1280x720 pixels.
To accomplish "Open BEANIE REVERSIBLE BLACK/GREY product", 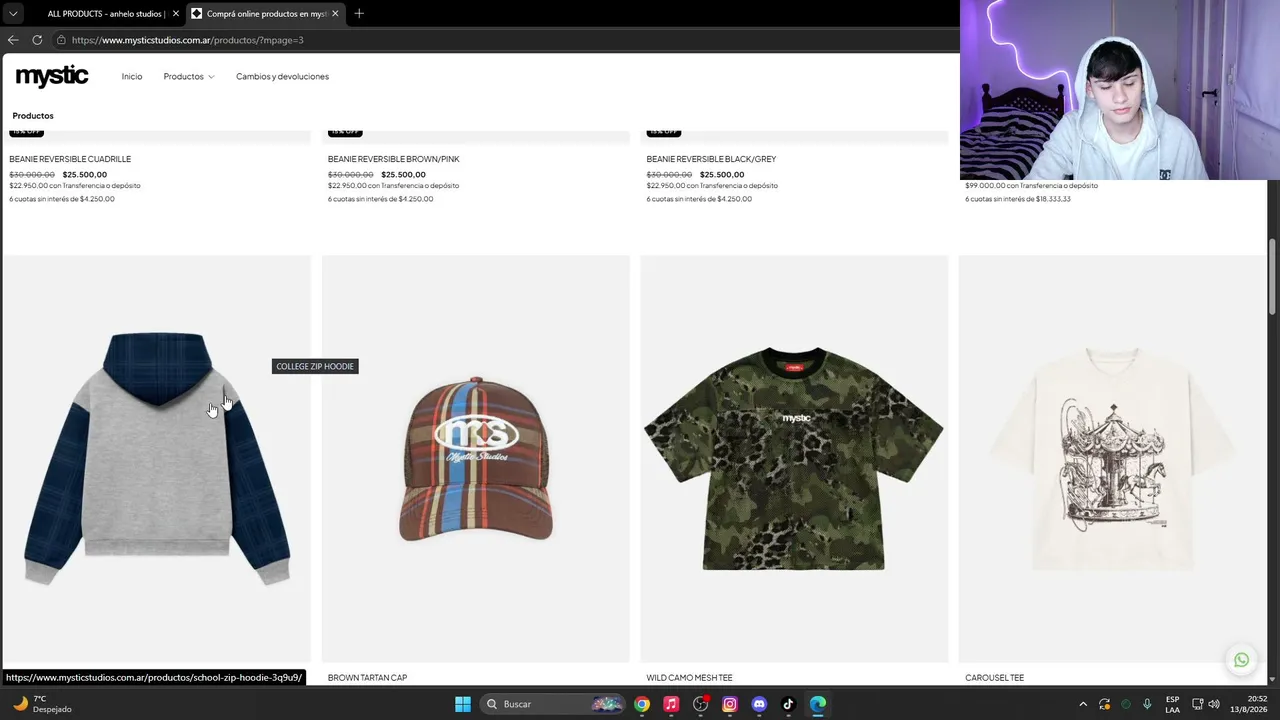I will click(711, 159).
